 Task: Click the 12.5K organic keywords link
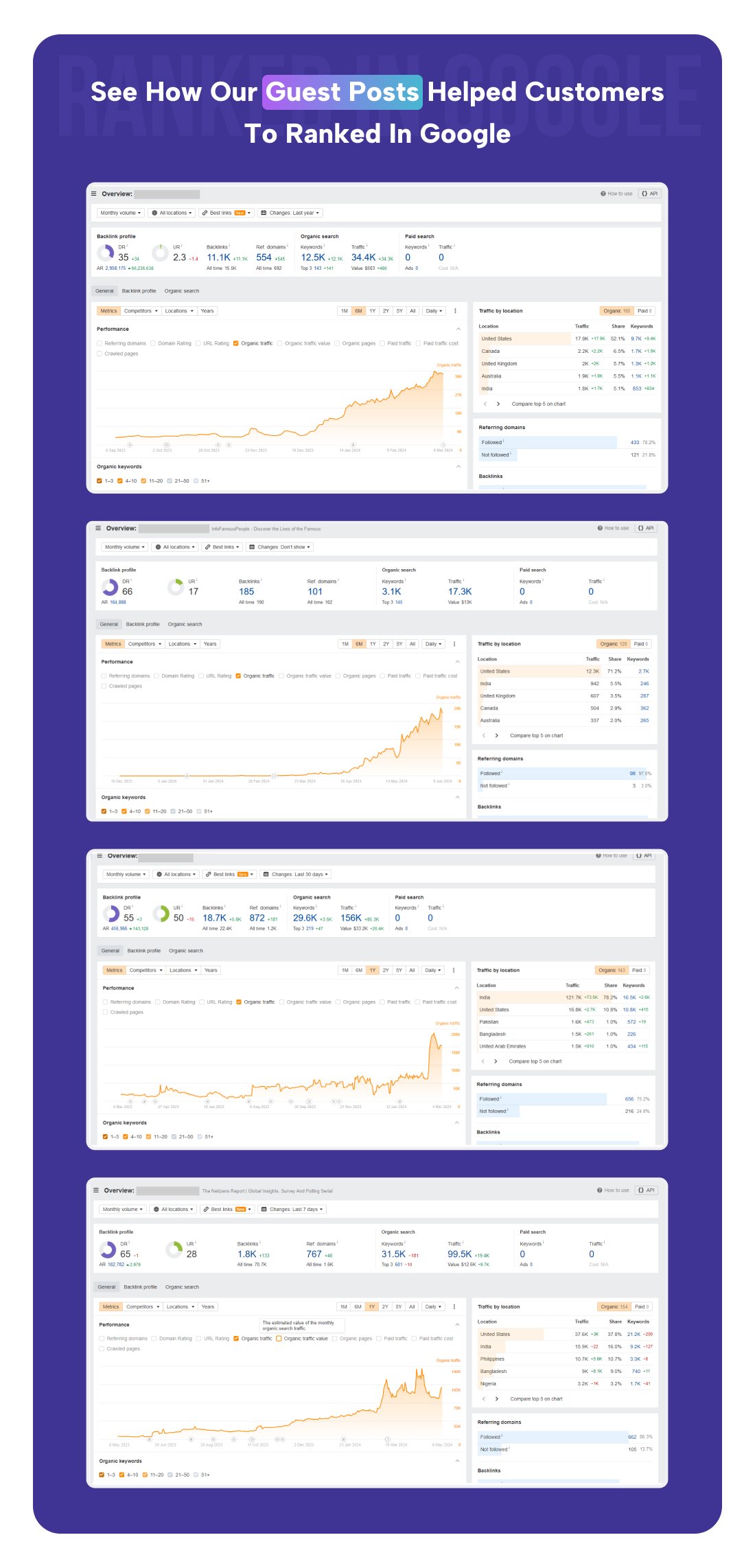coord(313,257)
